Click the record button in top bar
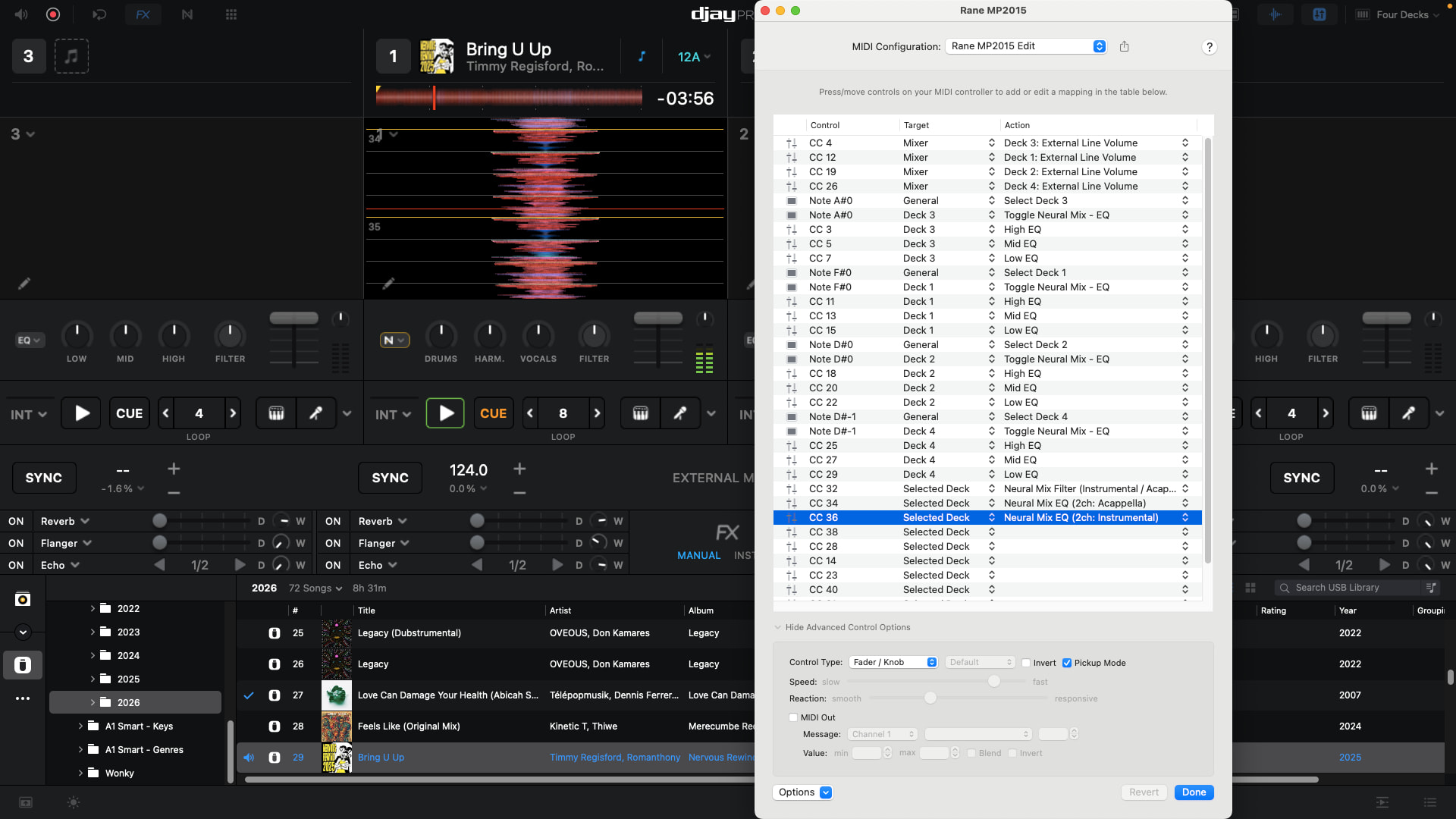 (53, 14)
